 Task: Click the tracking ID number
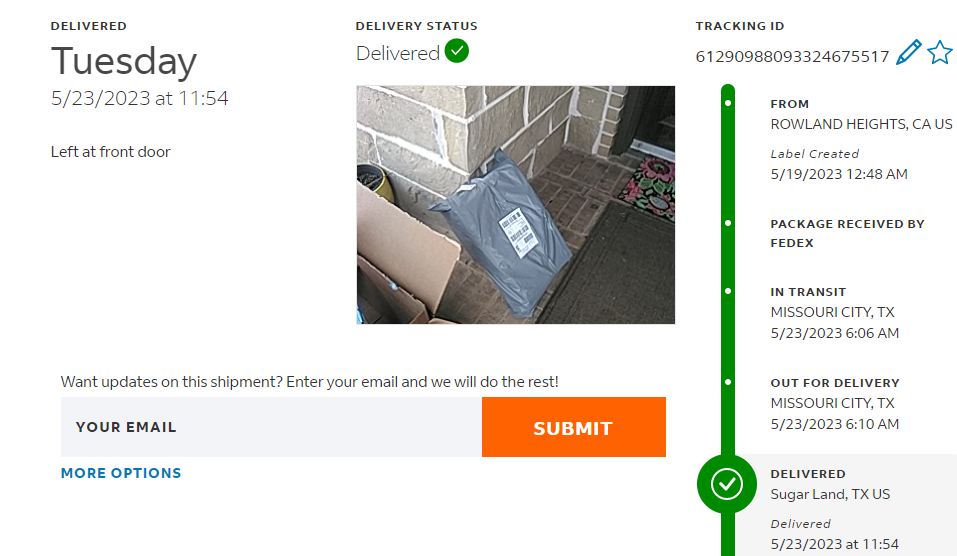point(792,57)
